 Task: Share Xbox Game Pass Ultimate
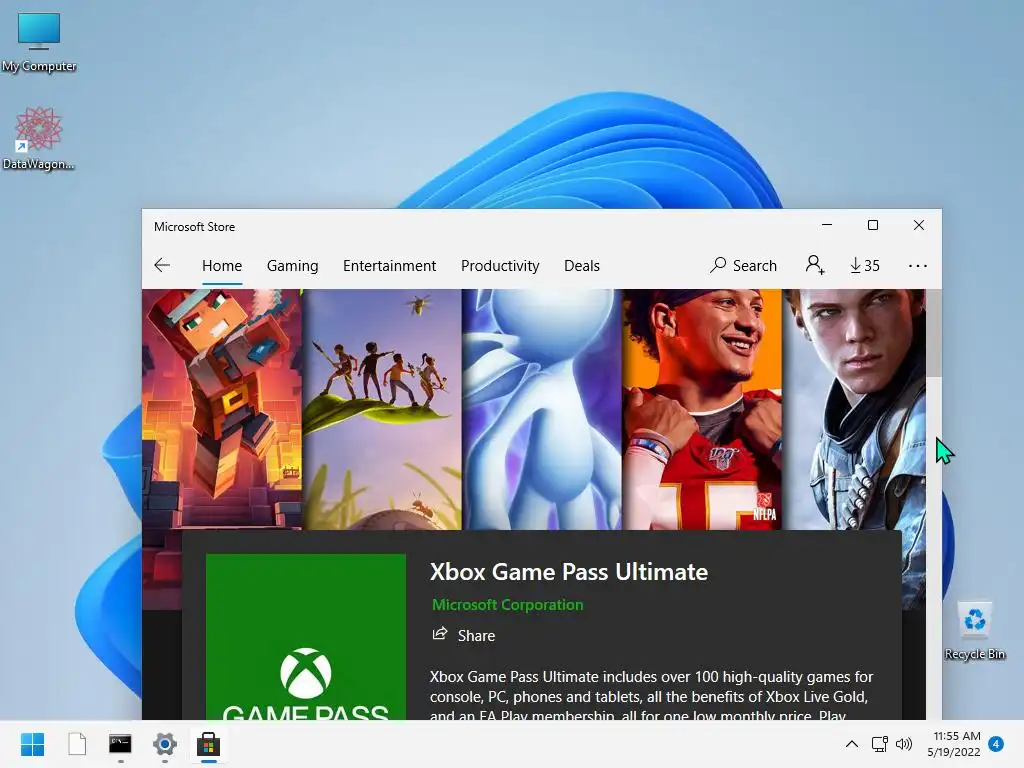[464, 635]
